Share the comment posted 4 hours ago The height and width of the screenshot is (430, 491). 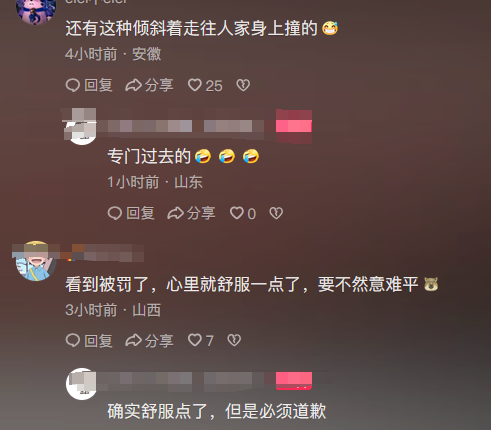click(x=149, y=85)
